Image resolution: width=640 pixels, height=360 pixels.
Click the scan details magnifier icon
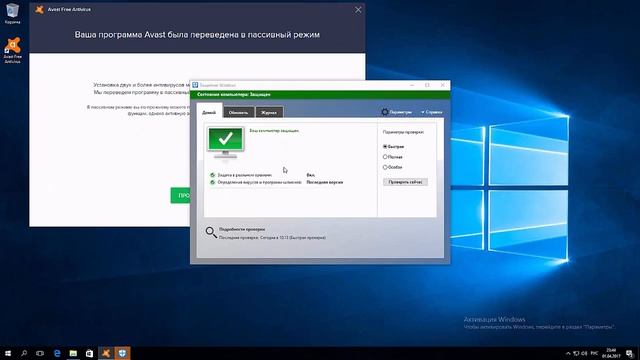(211, 233)
